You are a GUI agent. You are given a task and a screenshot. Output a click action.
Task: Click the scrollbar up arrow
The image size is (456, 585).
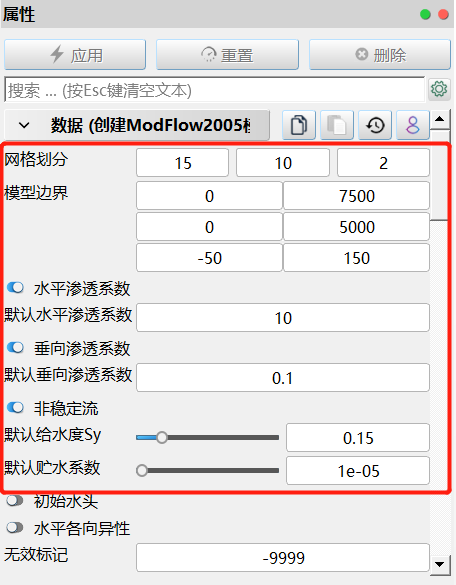click(440, 119)
